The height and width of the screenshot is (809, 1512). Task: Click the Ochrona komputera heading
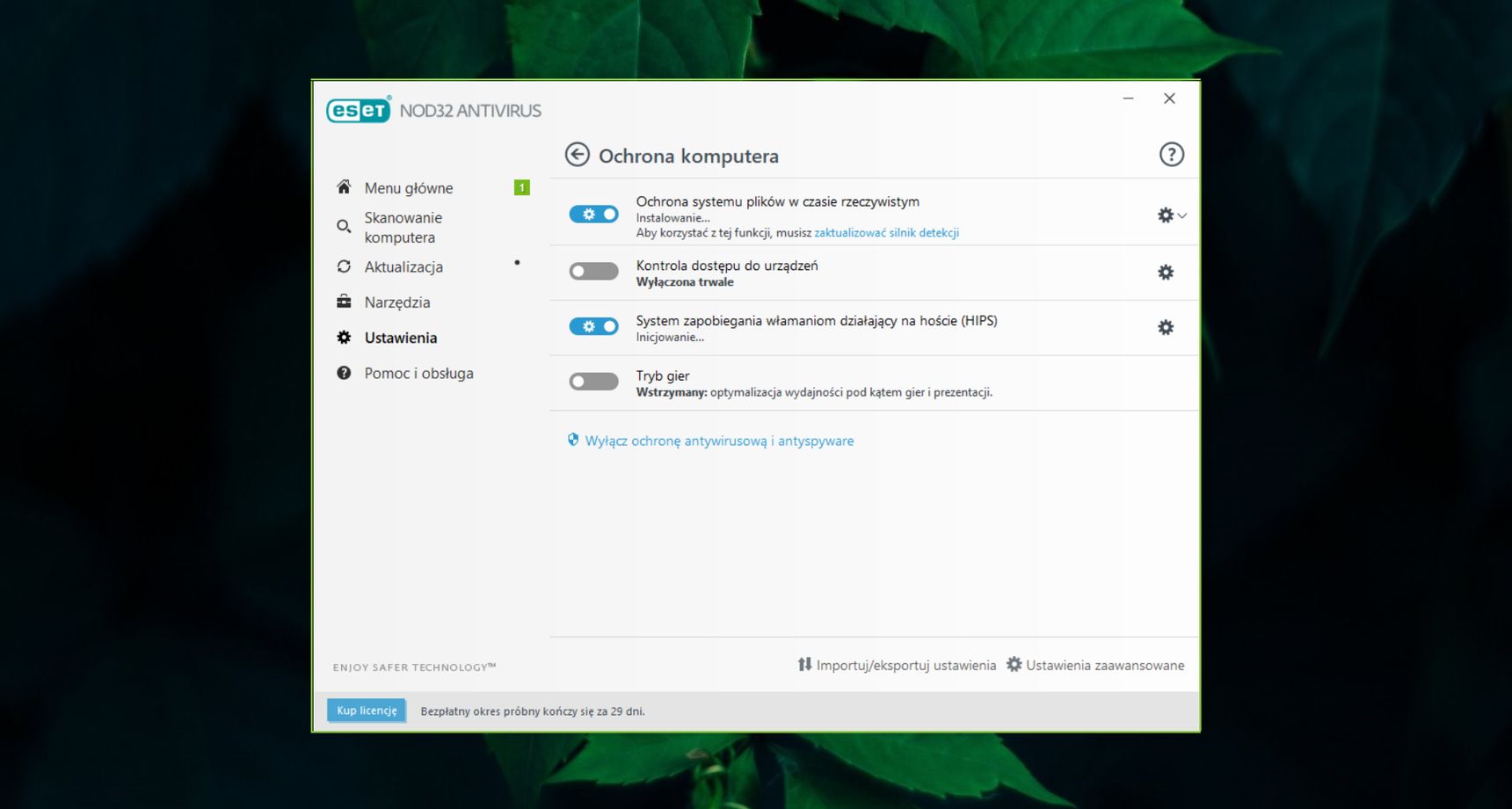pos(688,156)
